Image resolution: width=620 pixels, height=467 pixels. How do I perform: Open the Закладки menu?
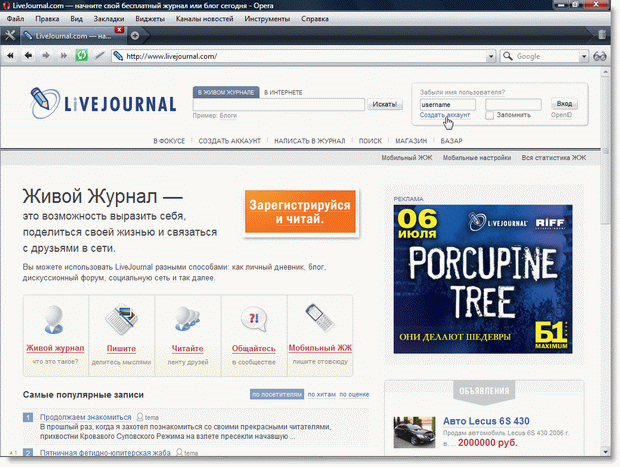coord(109,19)
